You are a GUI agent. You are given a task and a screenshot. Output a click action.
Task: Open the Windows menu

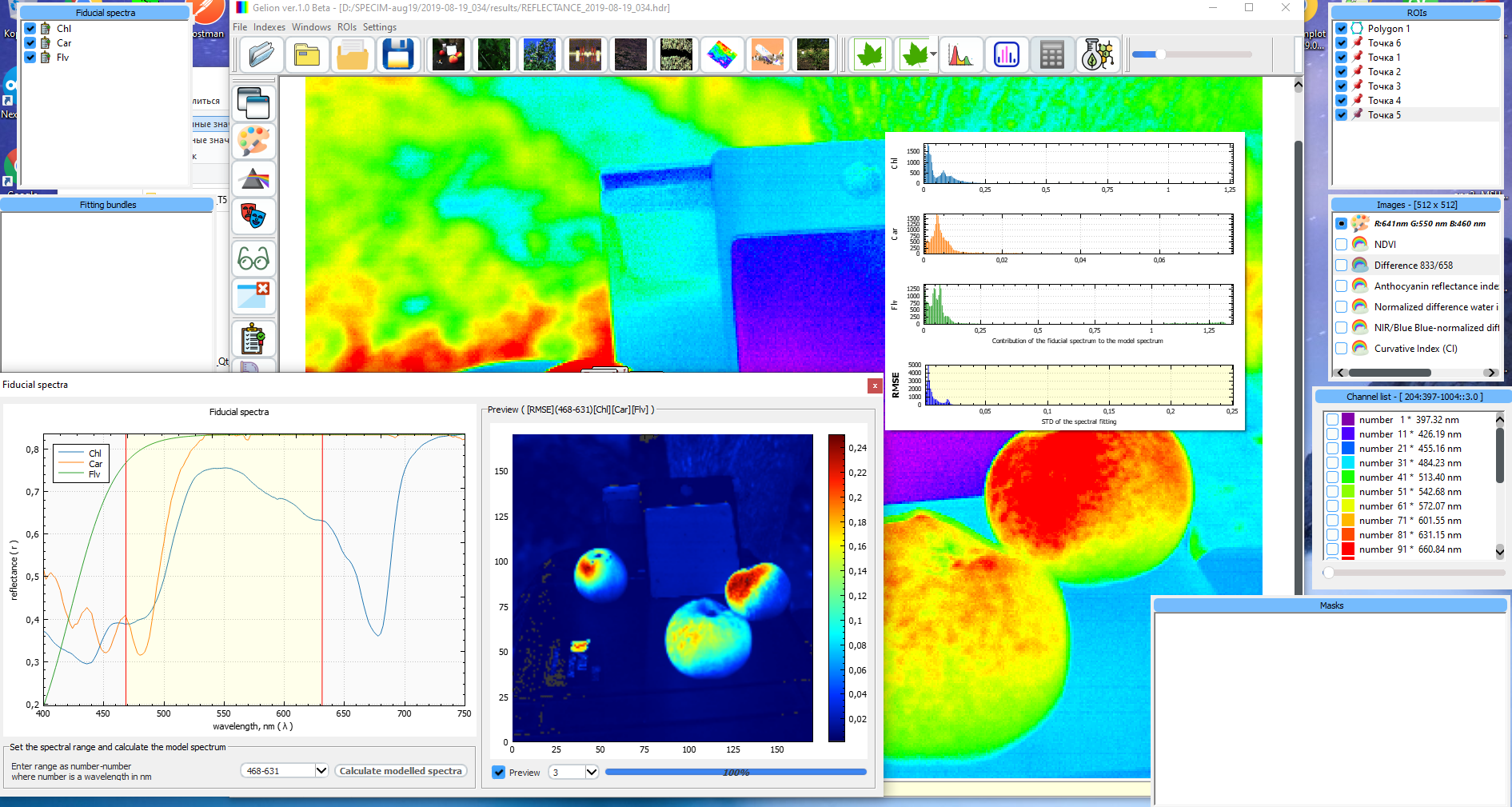click(311, 27)
